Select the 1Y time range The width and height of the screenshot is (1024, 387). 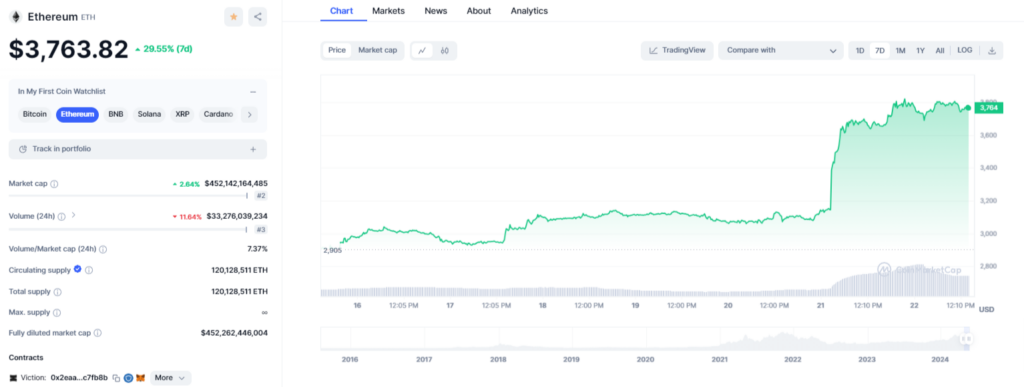click(x=920, y=50)
